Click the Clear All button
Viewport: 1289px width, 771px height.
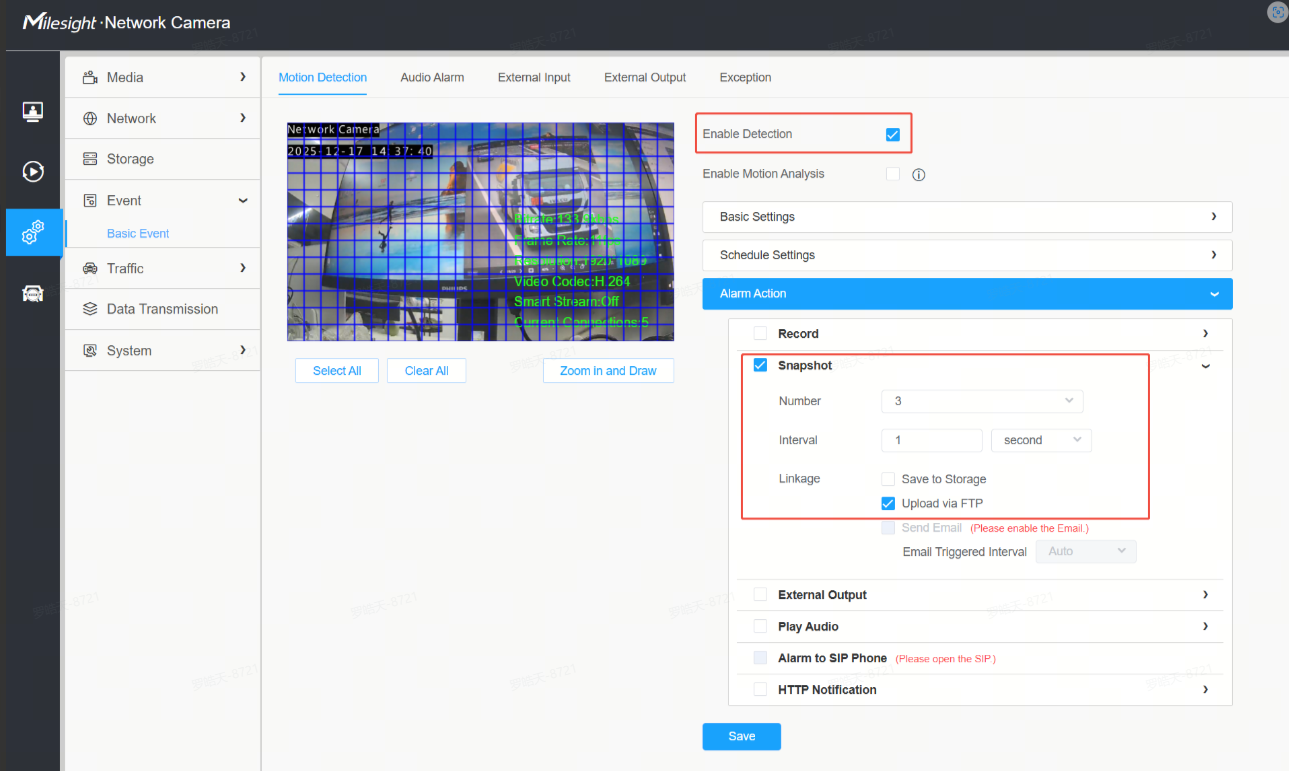(x=427, y=371)
